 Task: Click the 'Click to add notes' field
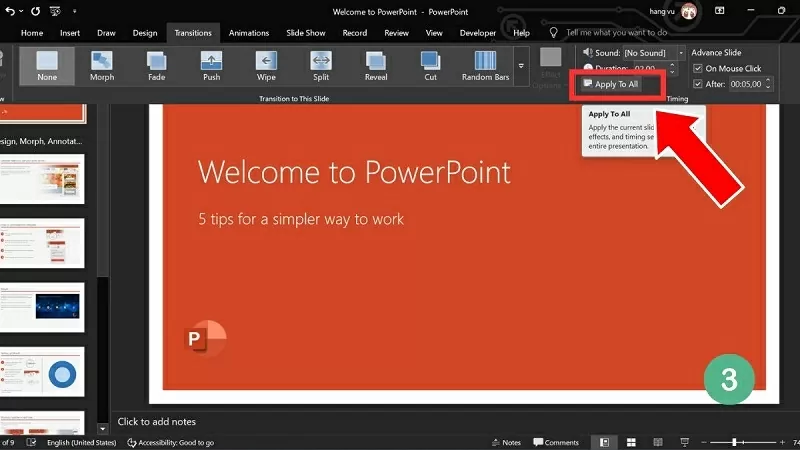pyautogui.click(x=157, y=422)
